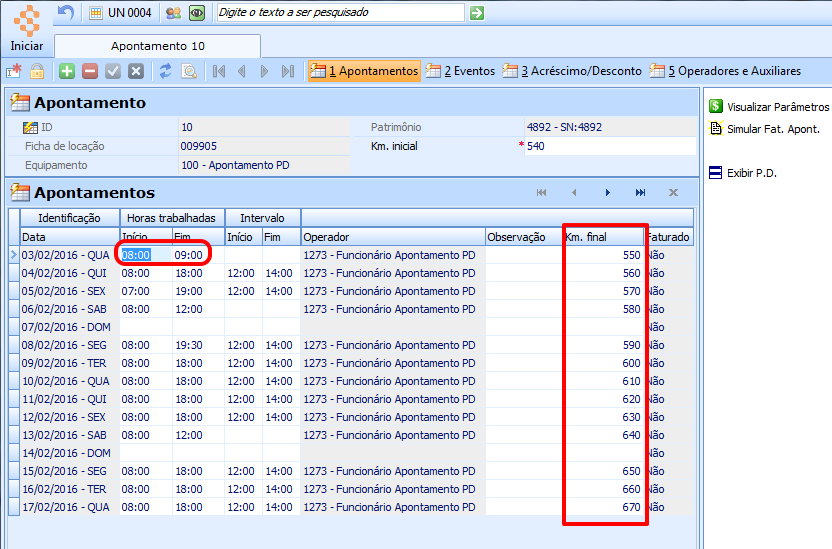Click Km. final value 600
Viewport: 832px width, 549px height.
tap(631, 363)
